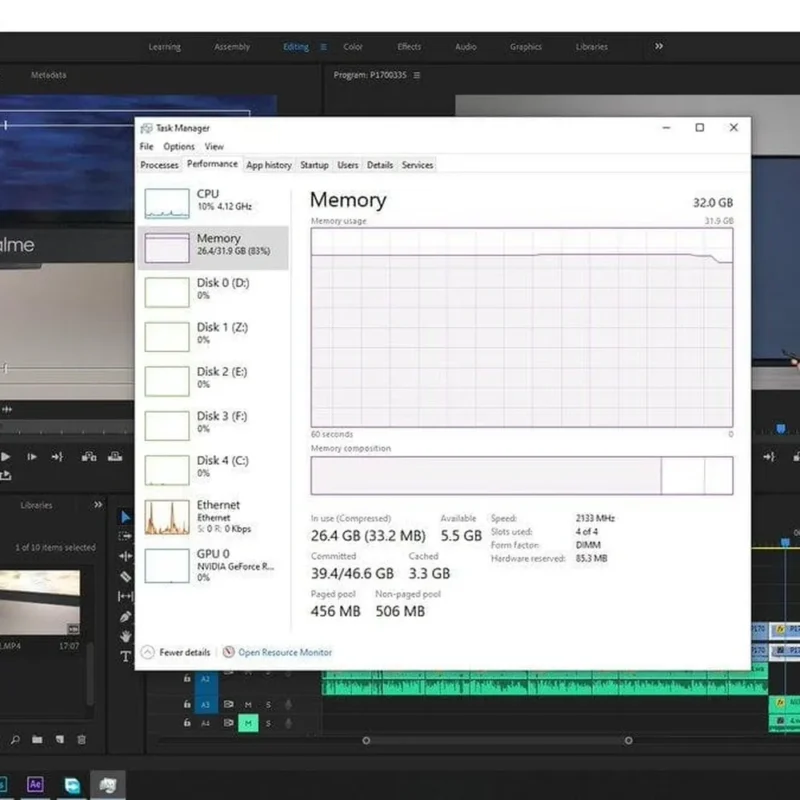Click the Overwrite button in Source monitor
This screenshot has height=800, width=800.
[115, 457]
